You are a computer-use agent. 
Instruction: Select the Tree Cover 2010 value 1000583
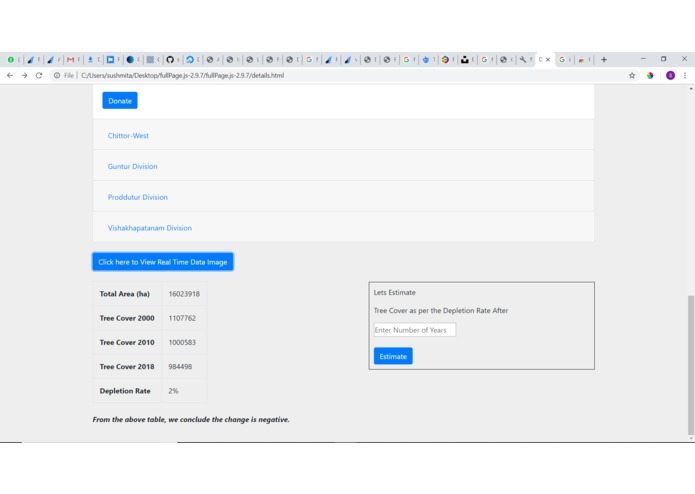click(182, 342)
